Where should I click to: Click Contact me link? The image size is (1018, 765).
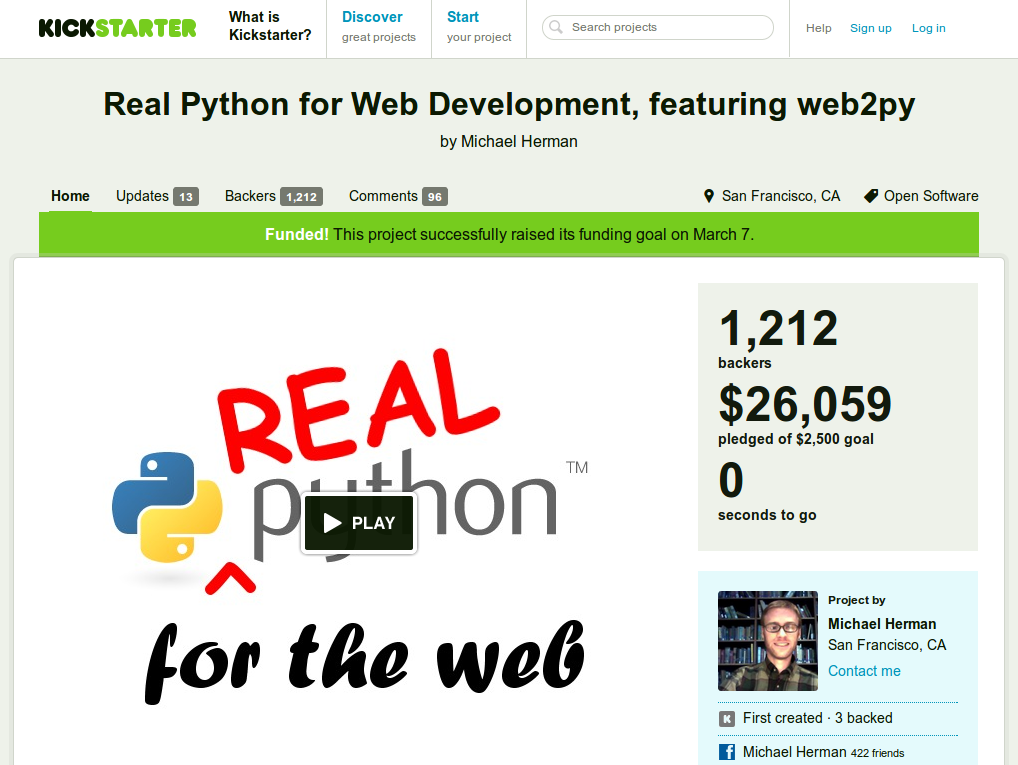[864, 671]
